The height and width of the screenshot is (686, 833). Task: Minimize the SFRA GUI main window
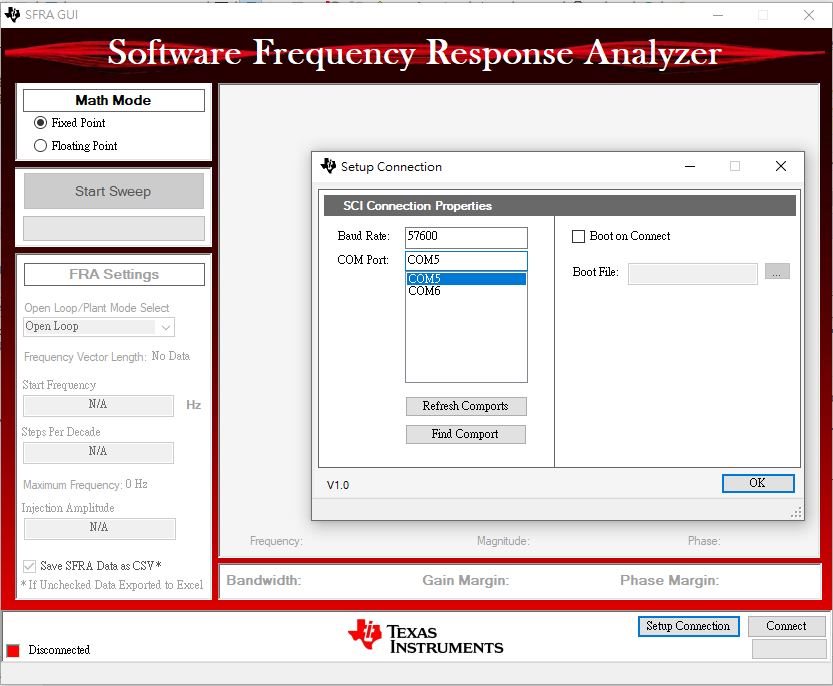point(718,15)
